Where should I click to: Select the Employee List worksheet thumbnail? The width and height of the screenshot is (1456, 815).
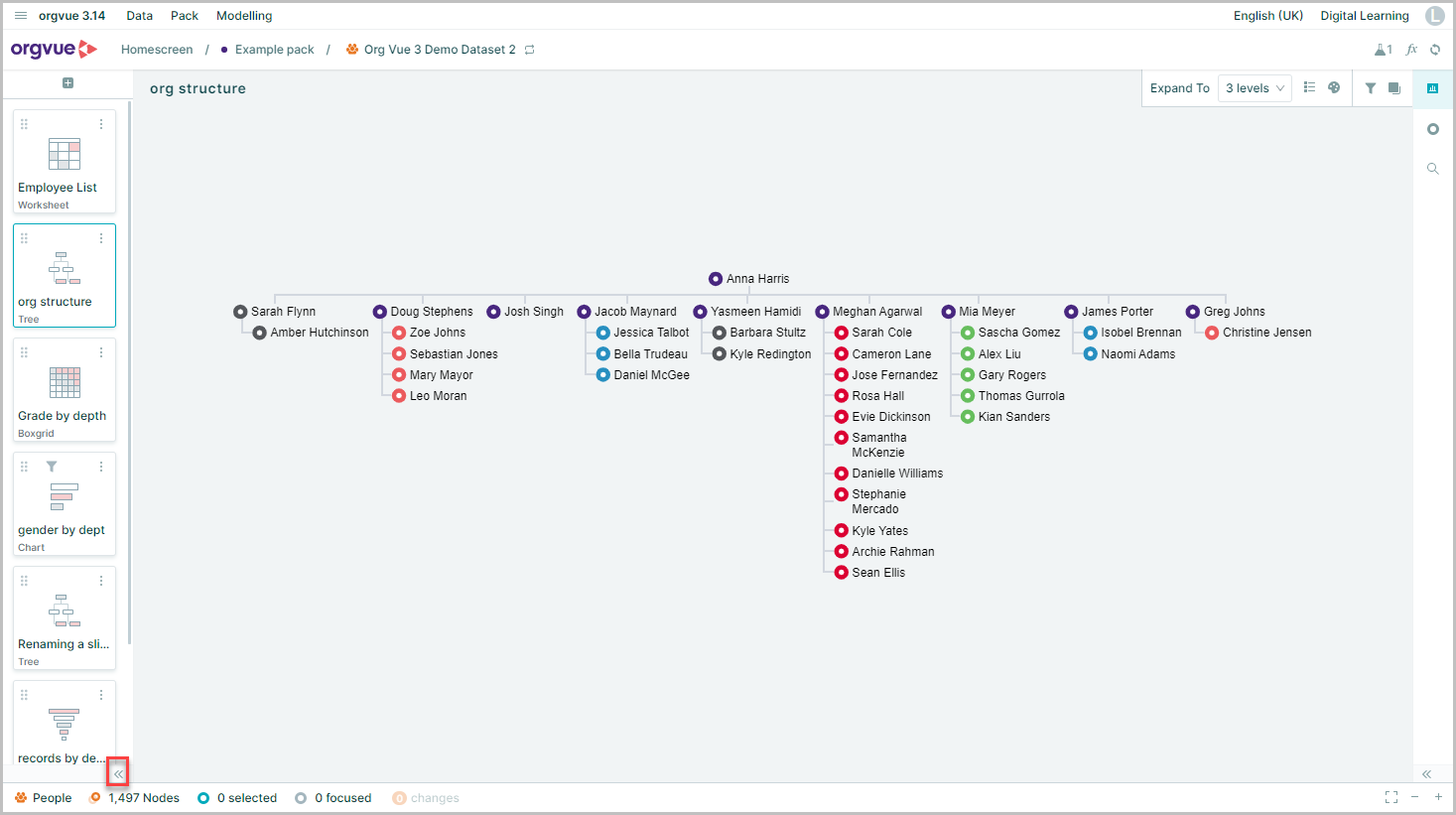(x=65, y=161)
